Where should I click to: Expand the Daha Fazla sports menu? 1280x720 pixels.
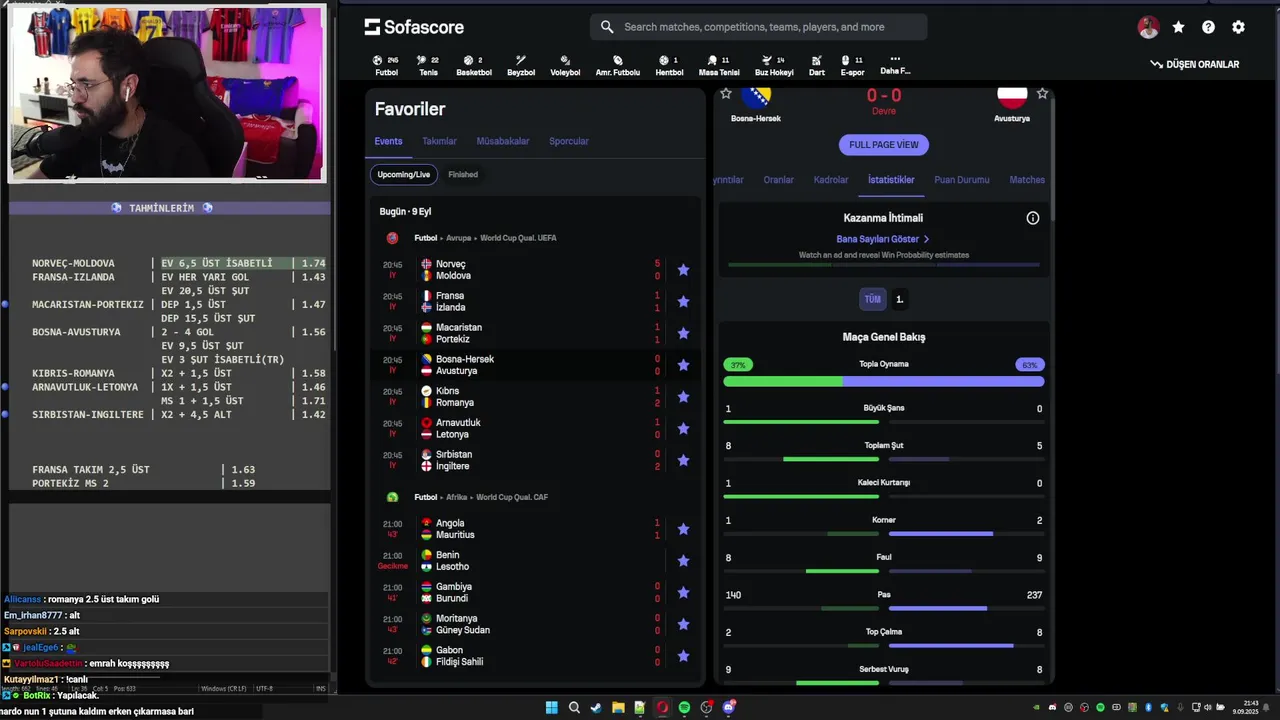[895, 65]
